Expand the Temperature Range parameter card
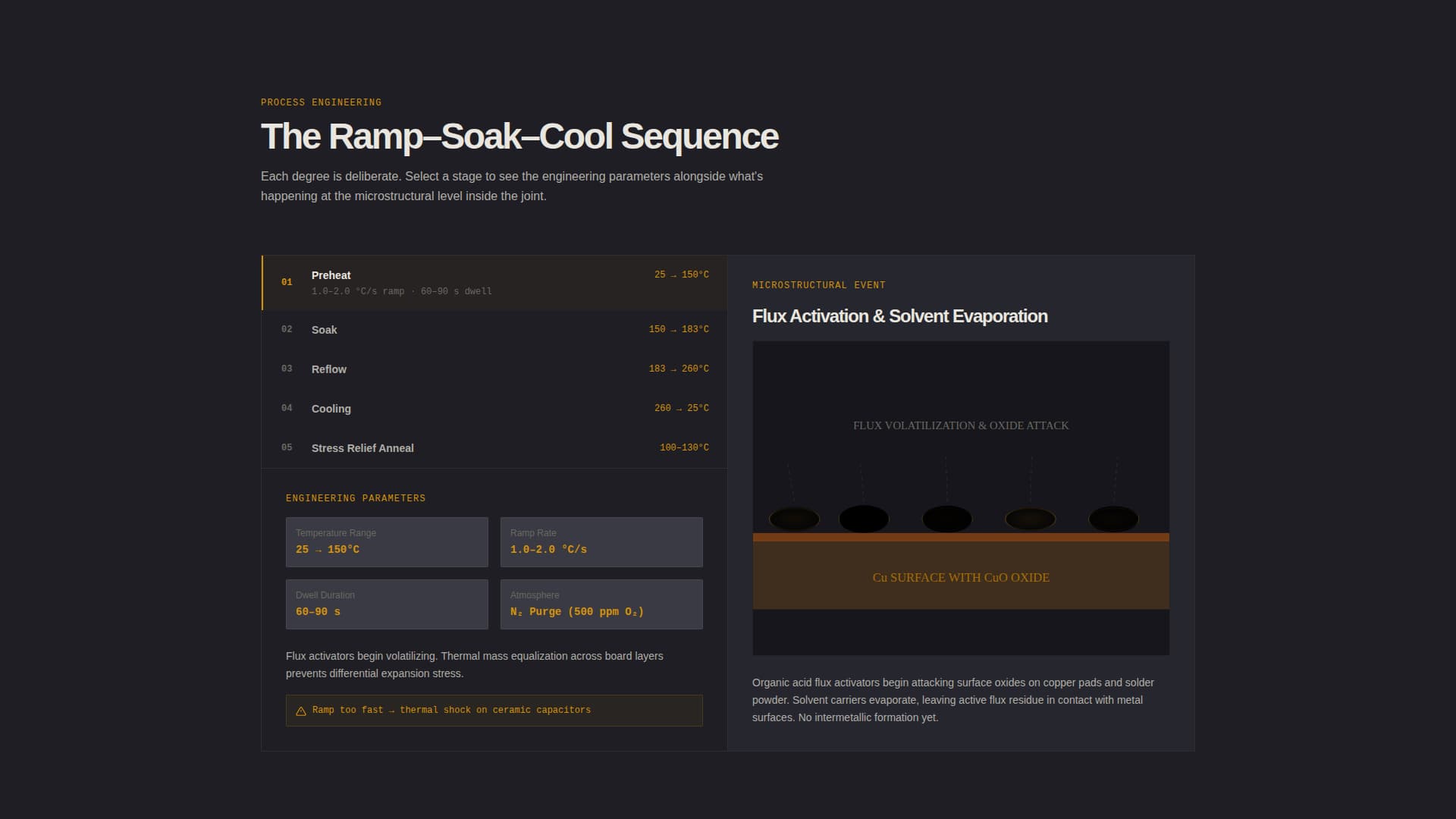The width and height of the screenshot is (1456, 819). (386, 541)
